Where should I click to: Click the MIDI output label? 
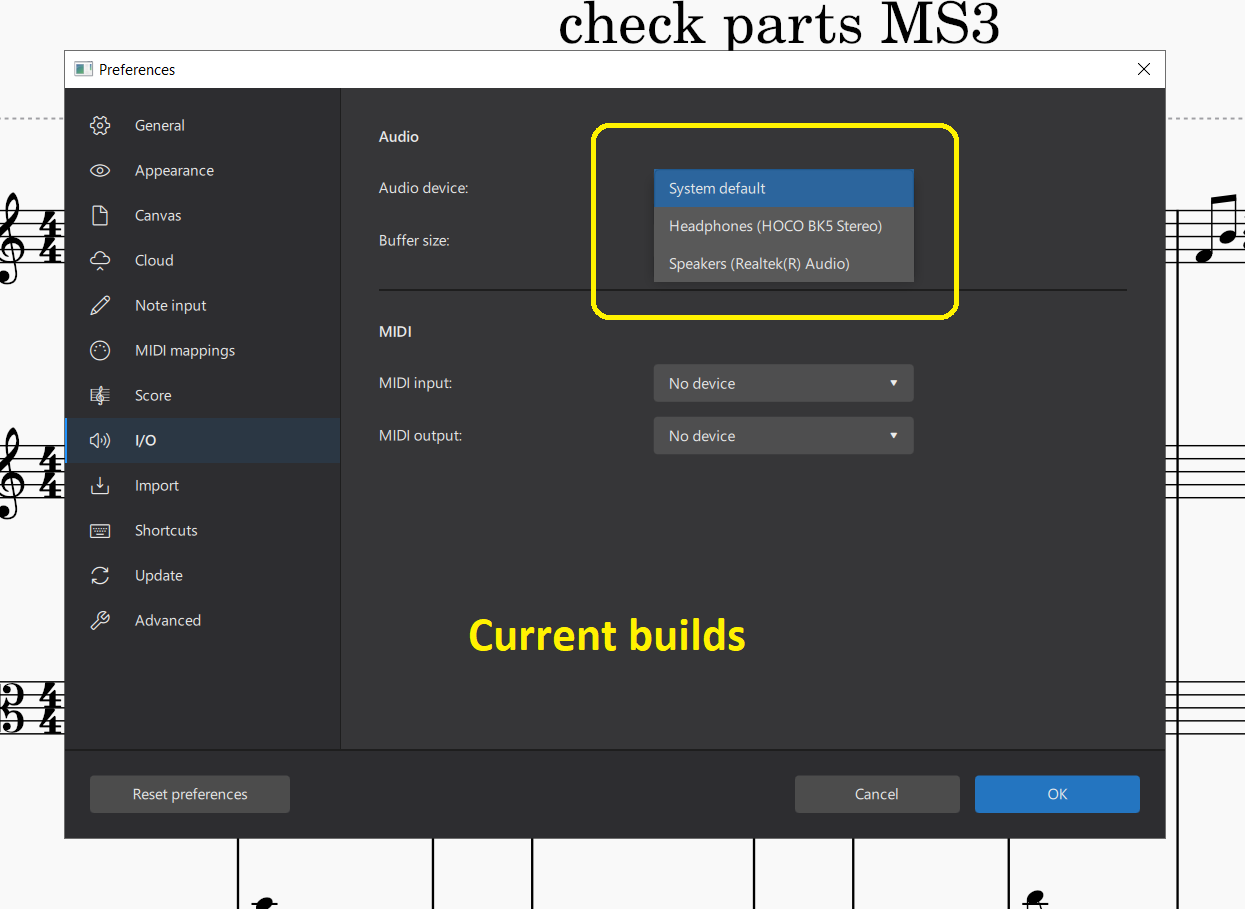click(420, 435)
